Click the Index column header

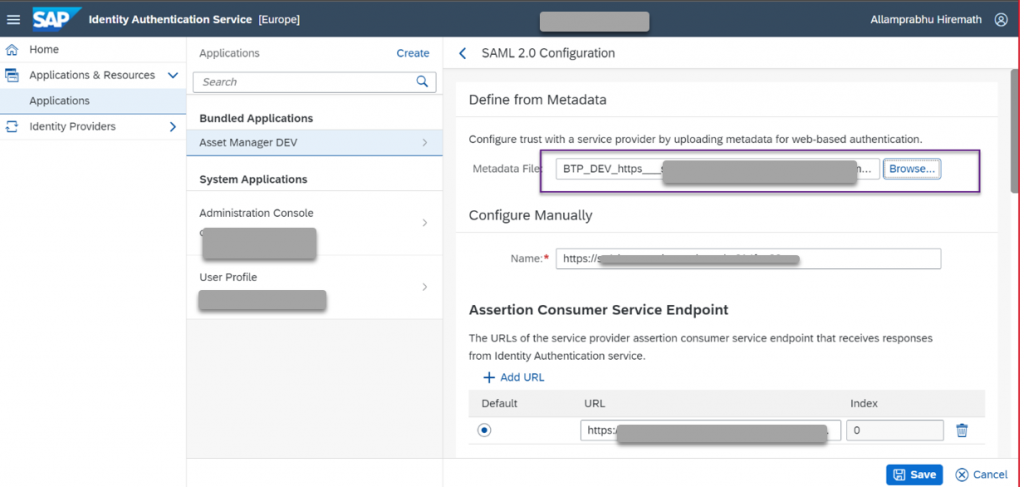[863, 403]
